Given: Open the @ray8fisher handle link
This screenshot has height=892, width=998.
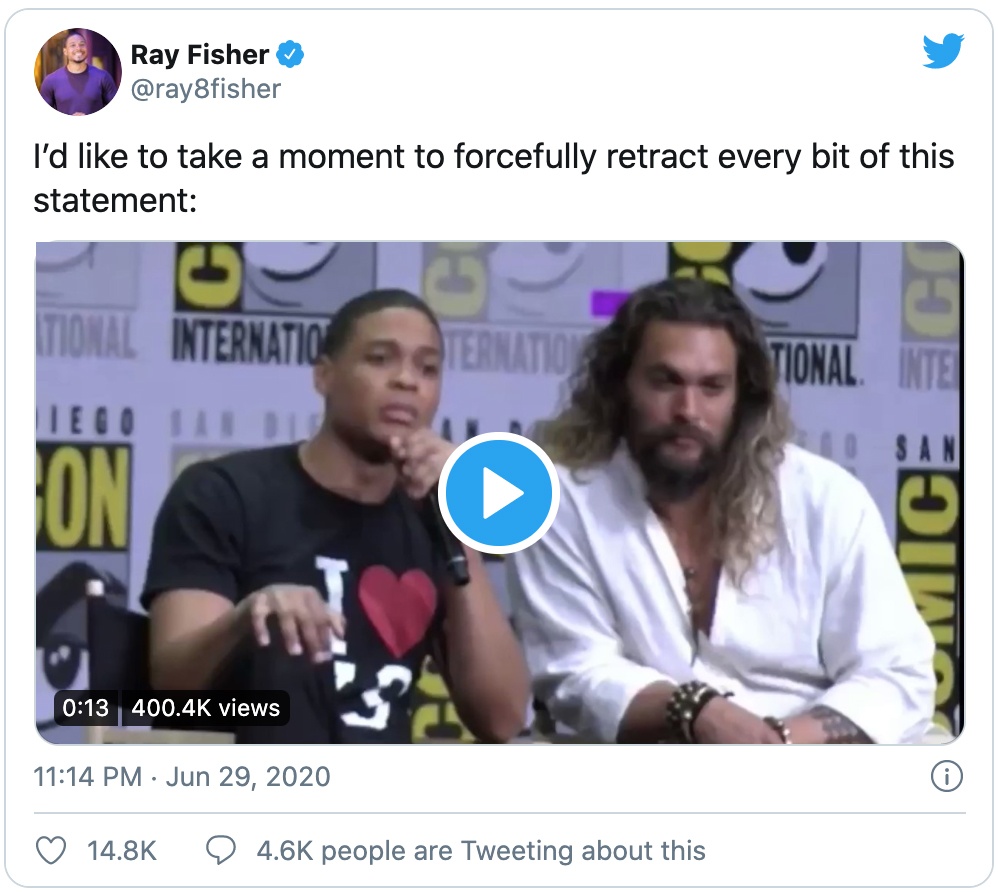Looking at the screenshot, I should 206,89.
